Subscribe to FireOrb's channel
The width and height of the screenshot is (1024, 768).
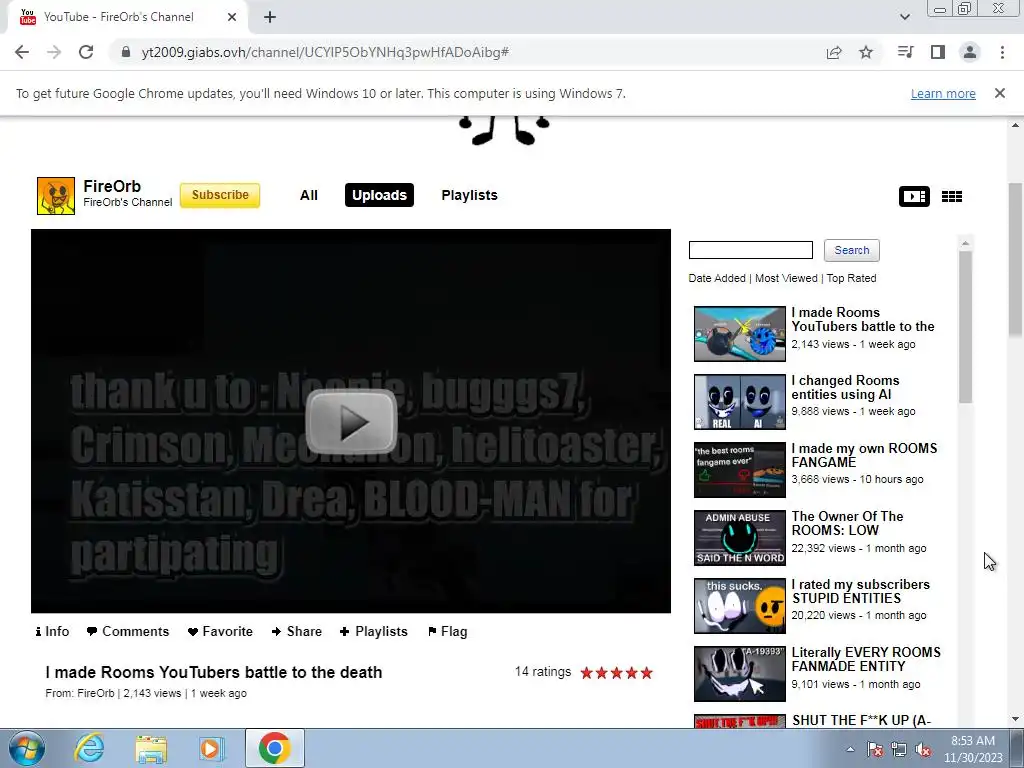(220, 195)
